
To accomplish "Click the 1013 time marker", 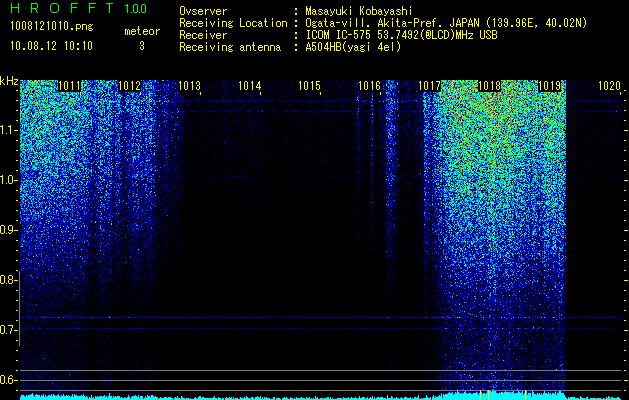I will [189, 86].
